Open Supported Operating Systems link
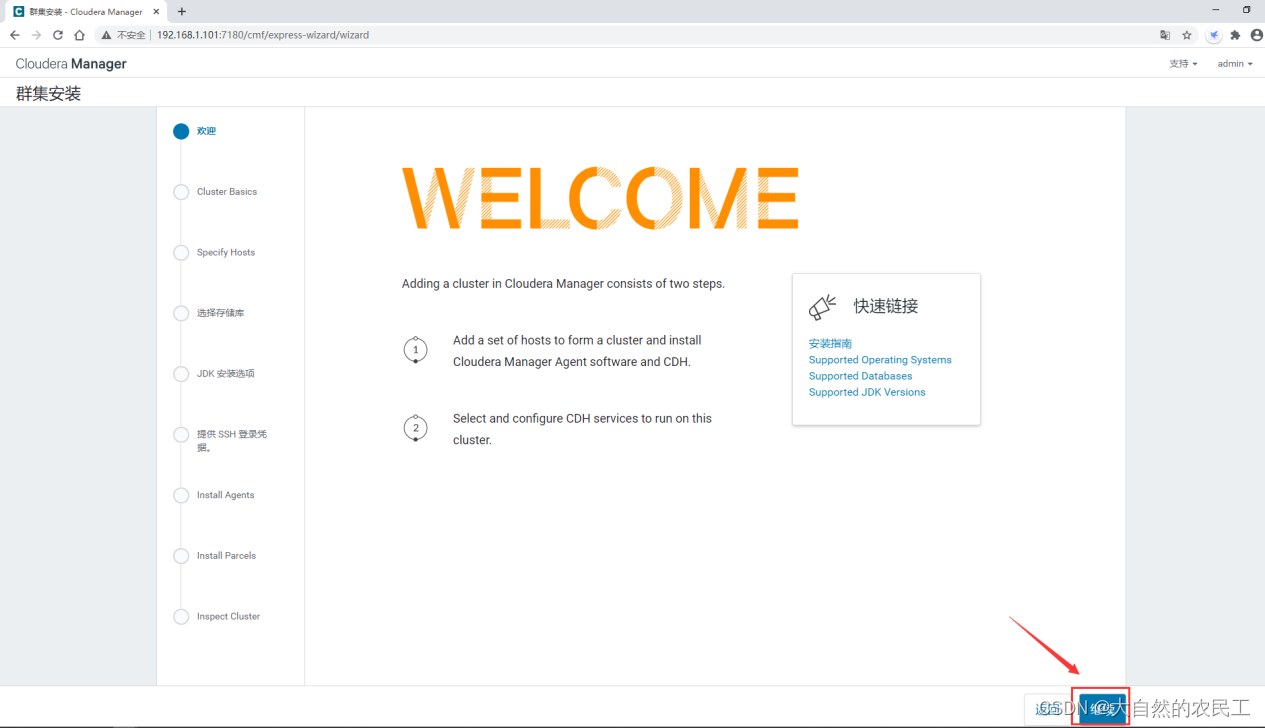 point(880,360)
